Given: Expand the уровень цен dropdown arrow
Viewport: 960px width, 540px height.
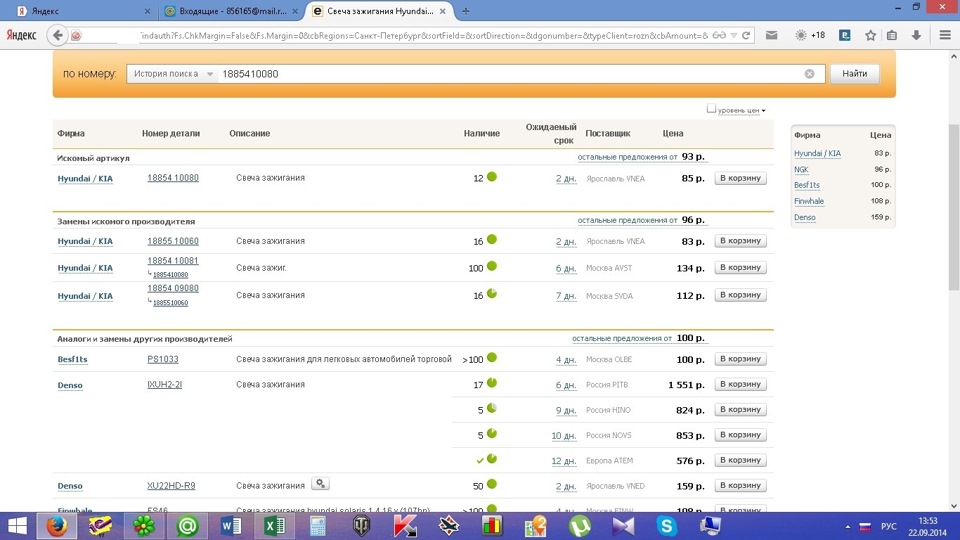Looking at the screenshot, I should (763, 111).
